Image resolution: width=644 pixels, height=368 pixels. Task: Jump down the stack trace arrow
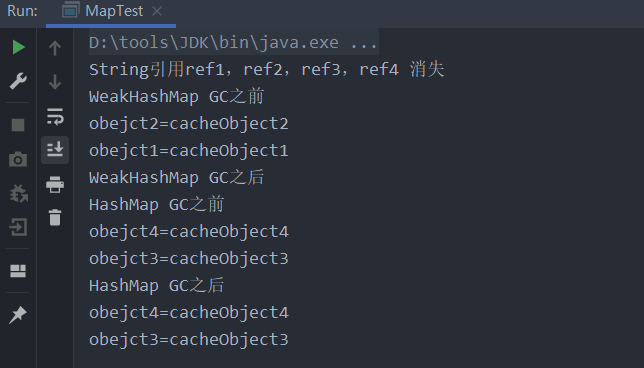[x=55, y=82]
